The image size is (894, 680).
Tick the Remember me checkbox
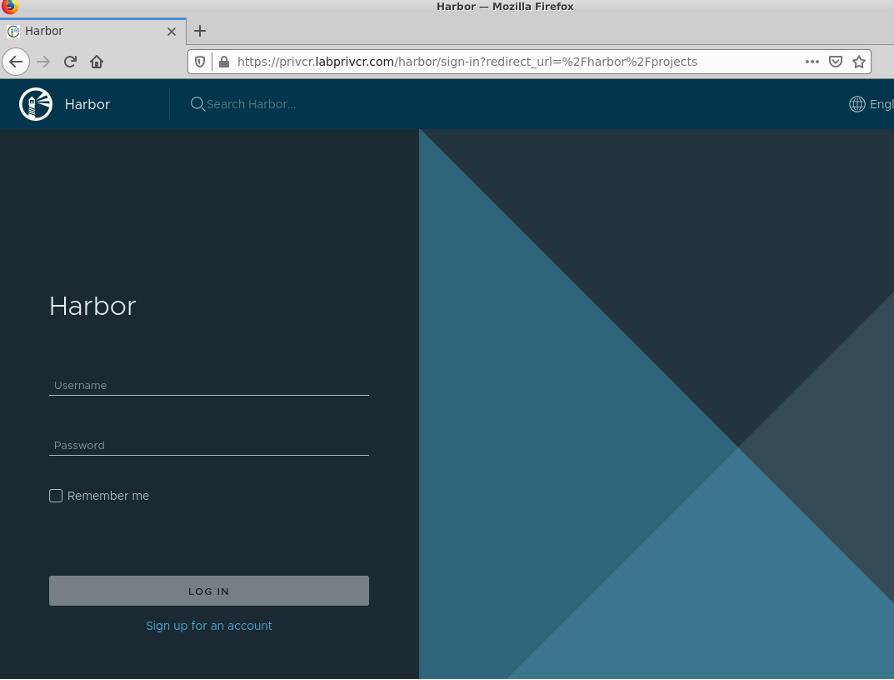[56, 496]
